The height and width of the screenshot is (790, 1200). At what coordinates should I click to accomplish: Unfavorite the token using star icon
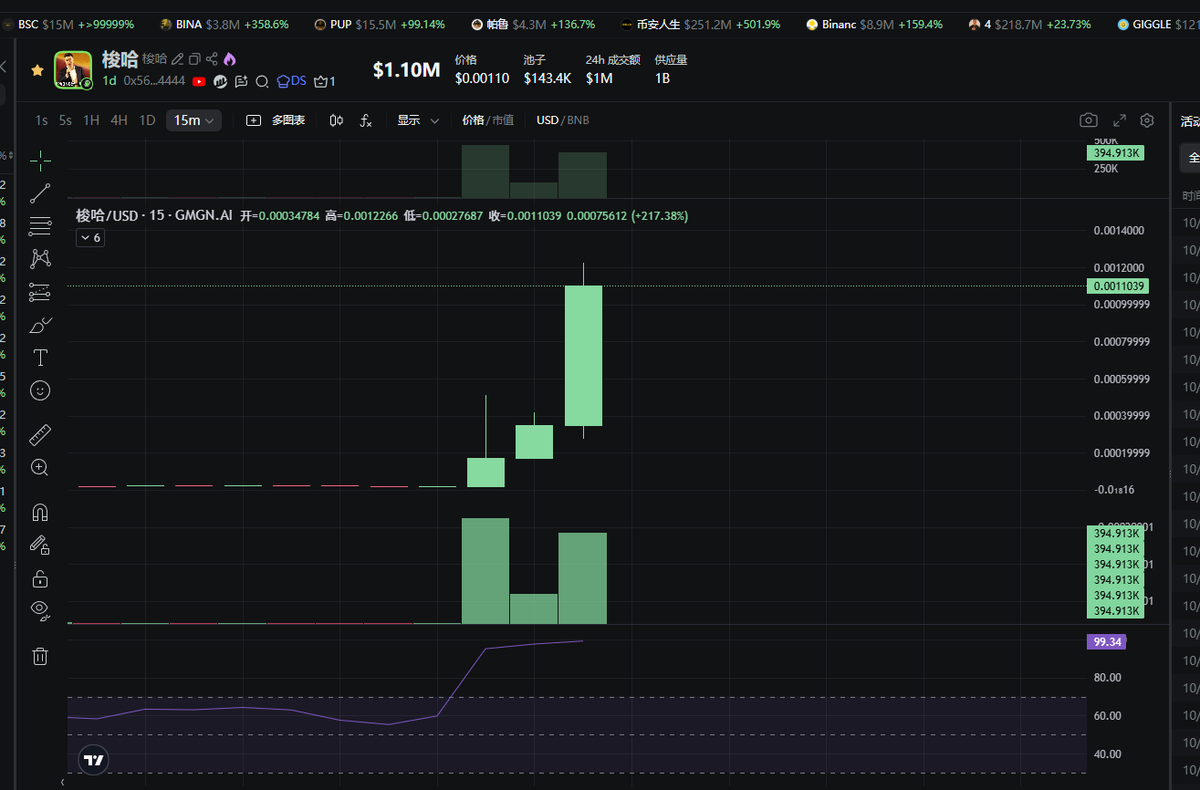click(x=37, y=70)
